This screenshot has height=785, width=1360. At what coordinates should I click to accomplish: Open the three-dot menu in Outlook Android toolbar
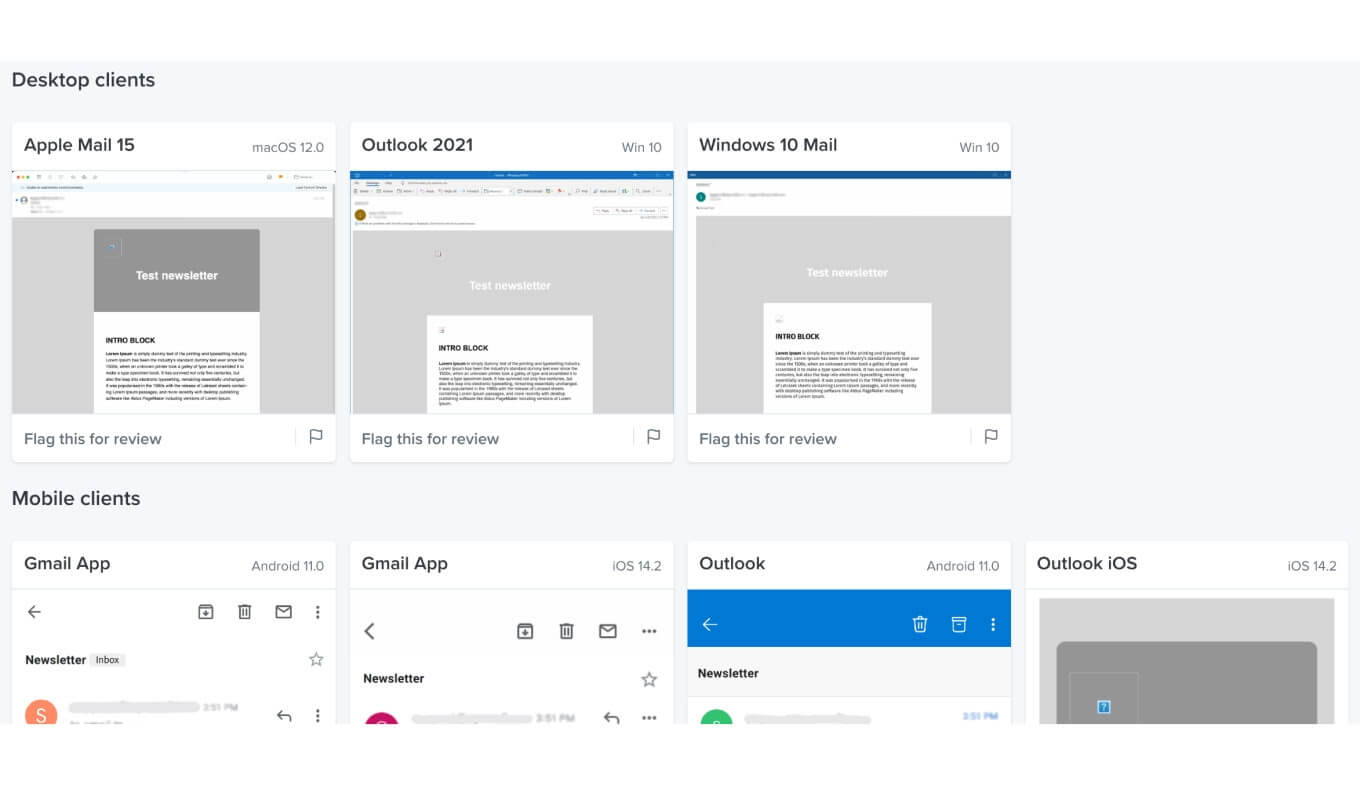tap(993, 623)
